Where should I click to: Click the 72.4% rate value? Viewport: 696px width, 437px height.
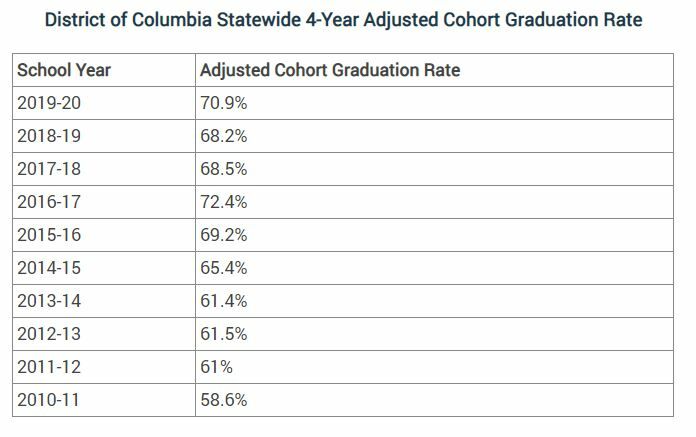point(224,203)
